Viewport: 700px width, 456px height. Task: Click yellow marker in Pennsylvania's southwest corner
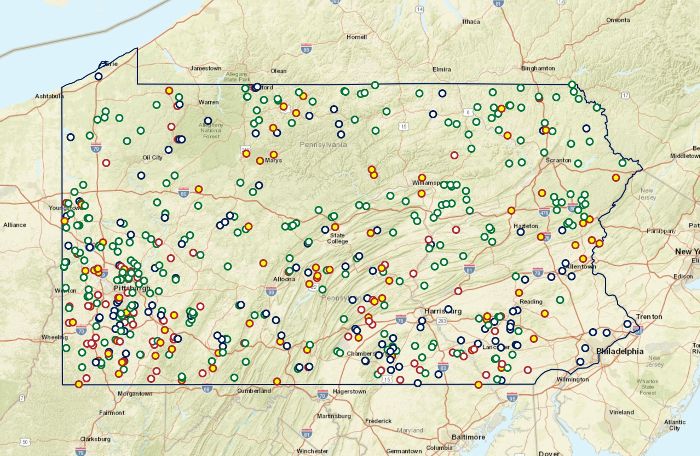coord(79,384)
